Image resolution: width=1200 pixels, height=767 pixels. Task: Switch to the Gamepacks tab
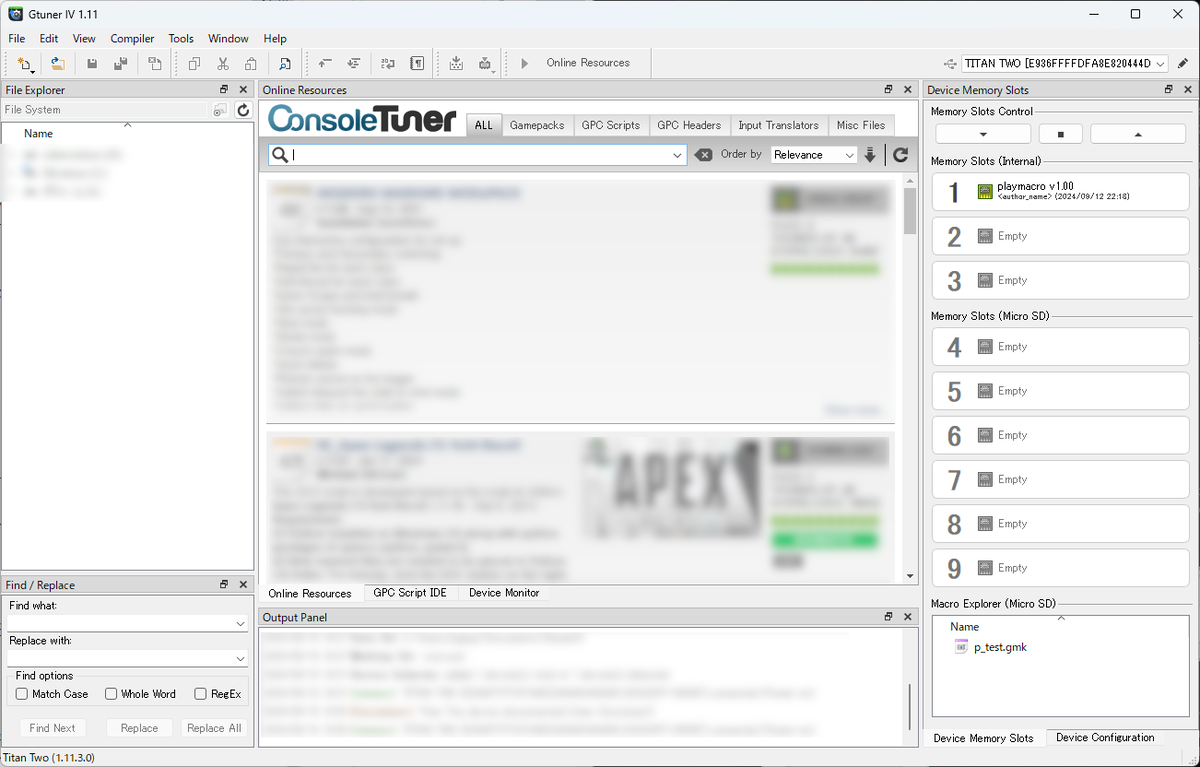537,126
